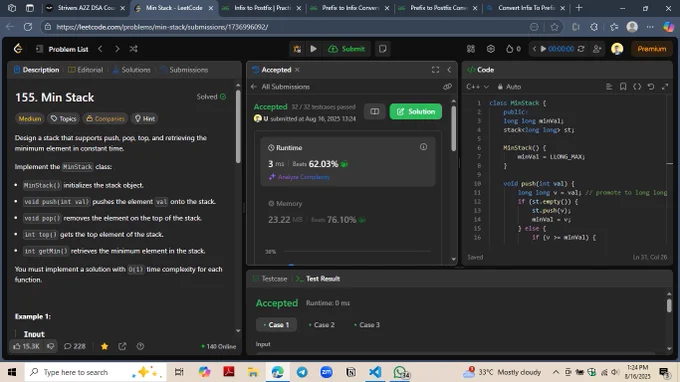This screenshot has width=680, height=382.
Task: Open feedback question mark icon
Action: tap(140, 346)
